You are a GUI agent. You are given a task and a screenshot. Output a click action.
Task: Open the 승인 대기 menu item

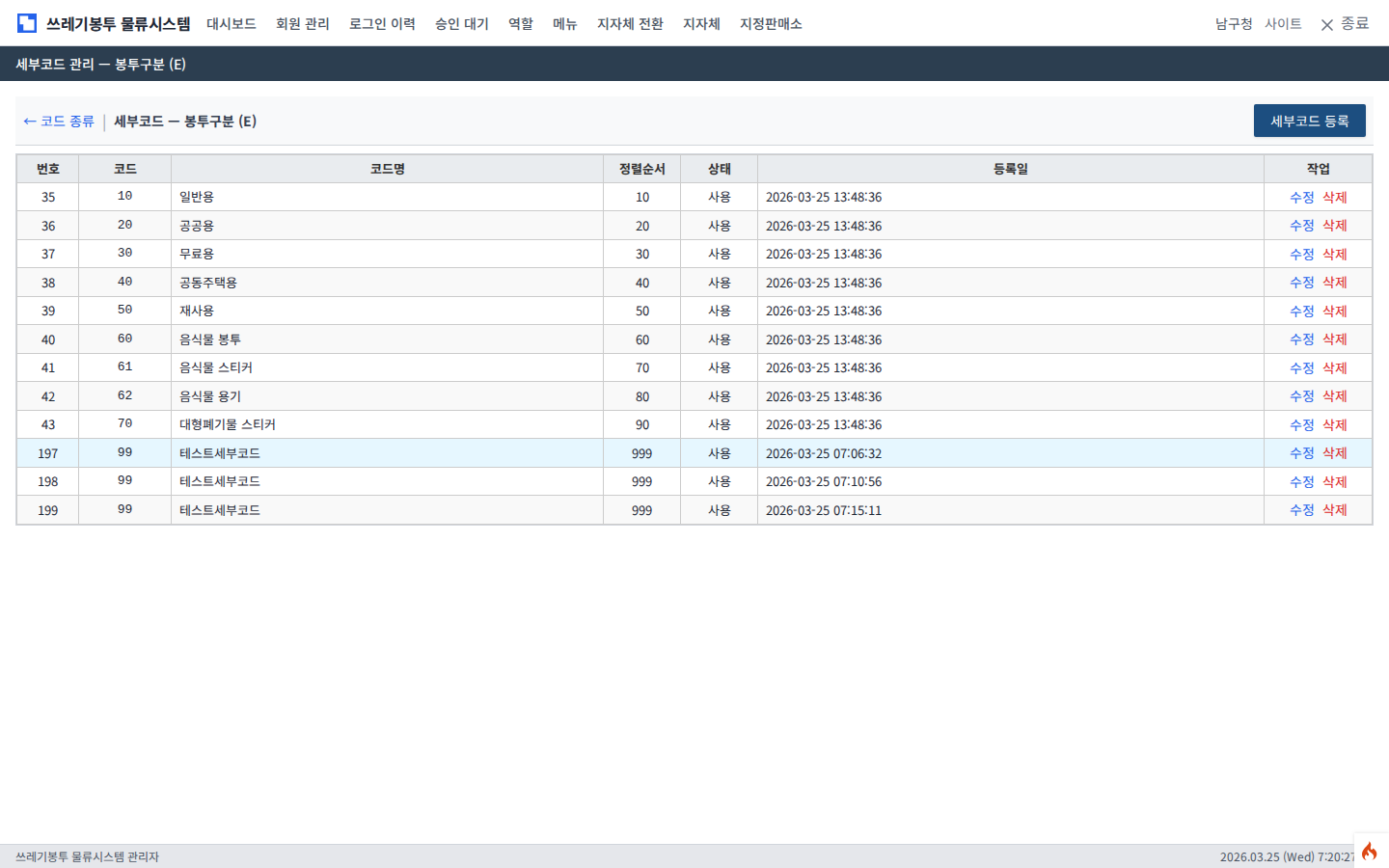pyautogui.click(x=462, y=24)
